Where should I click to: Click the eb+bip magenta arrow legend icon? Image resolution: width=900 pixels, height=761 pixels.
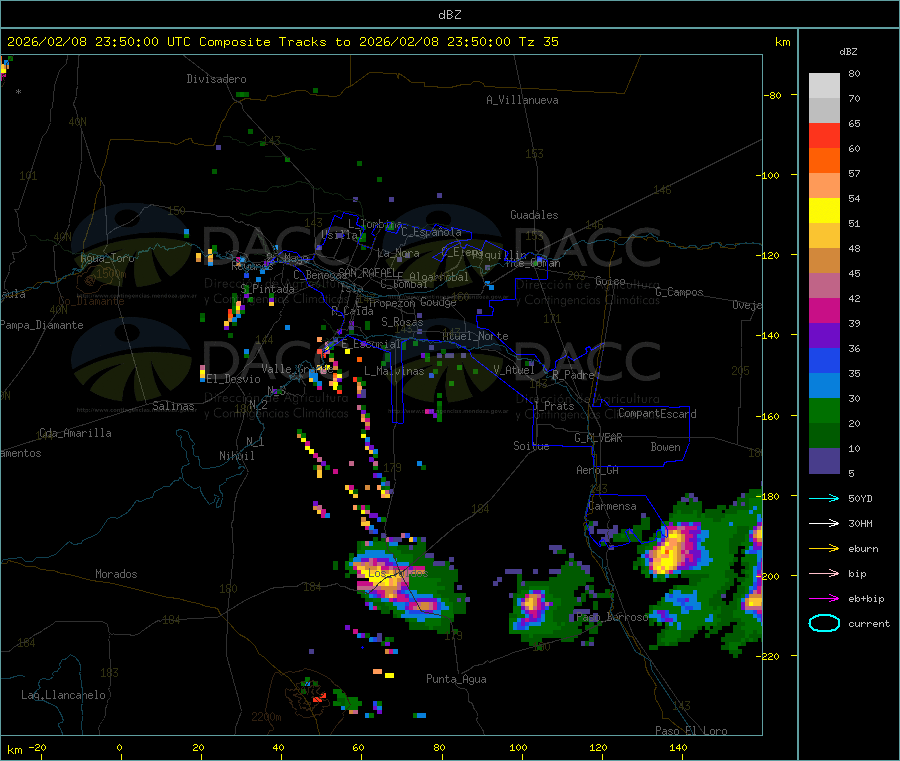click(824, 598)
